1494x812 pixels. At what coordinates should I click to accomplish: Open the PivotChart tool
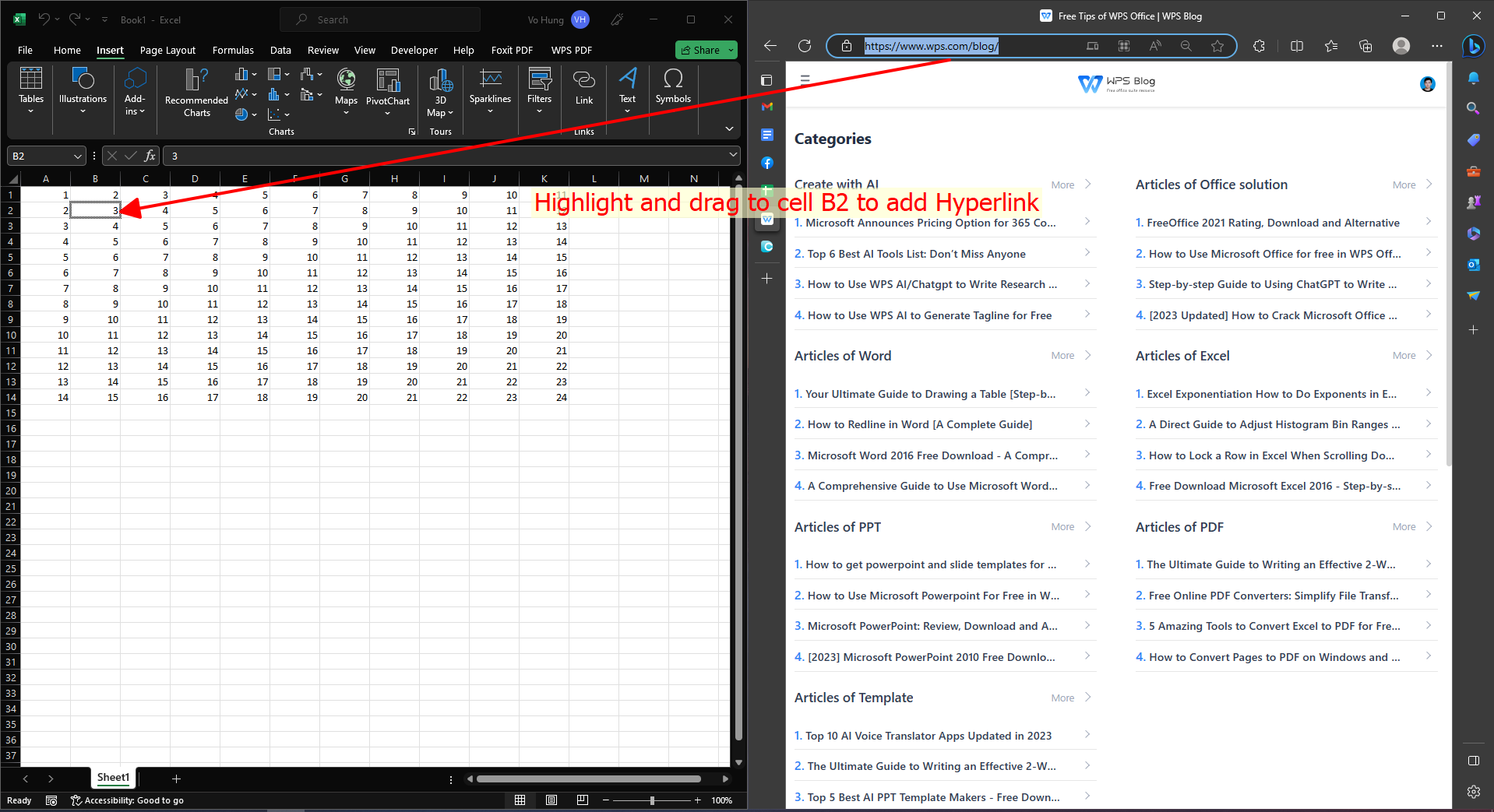387,86
